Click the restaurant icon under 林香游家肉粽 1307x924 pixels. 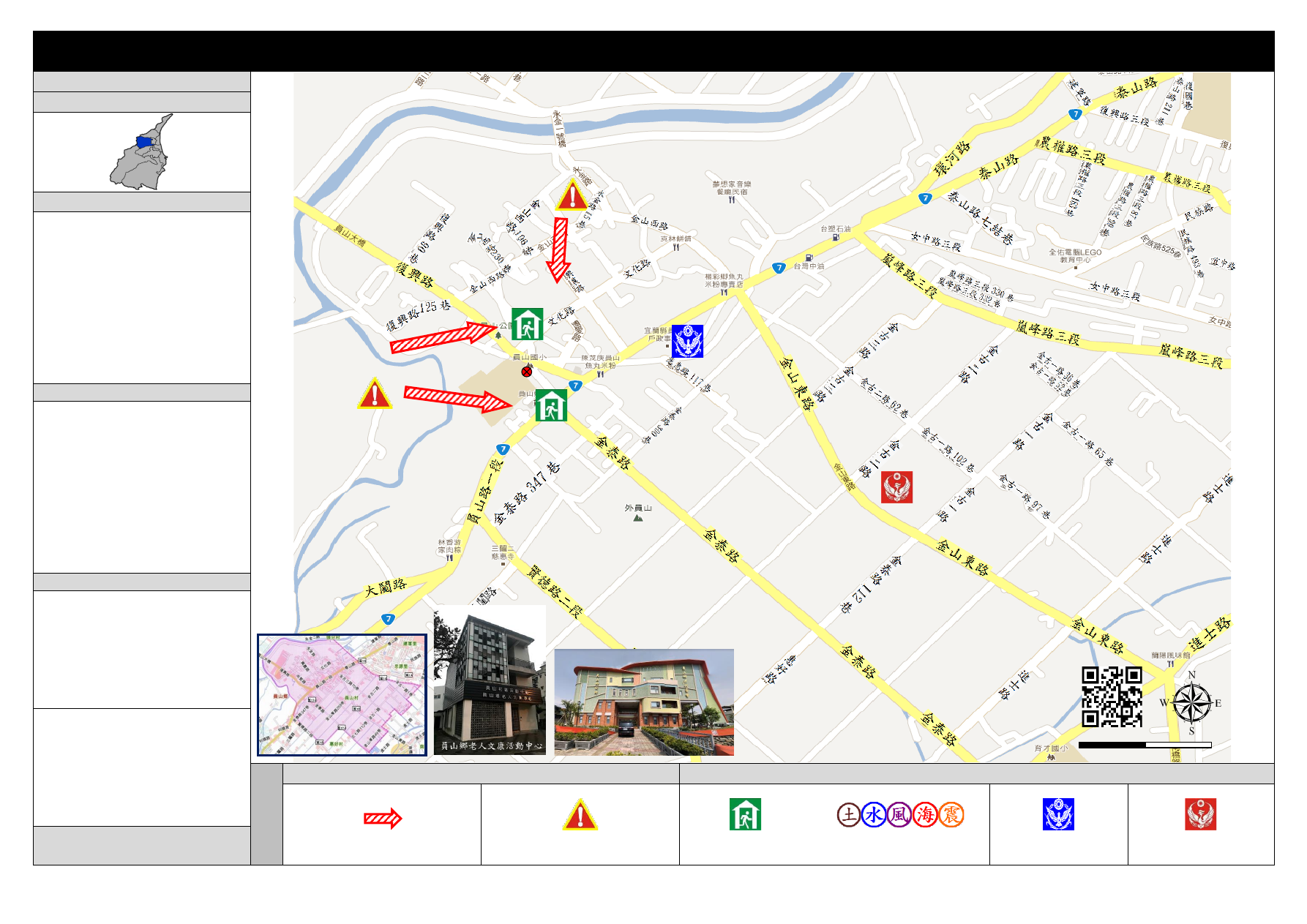pyautogui.click(x=449, y=558)
